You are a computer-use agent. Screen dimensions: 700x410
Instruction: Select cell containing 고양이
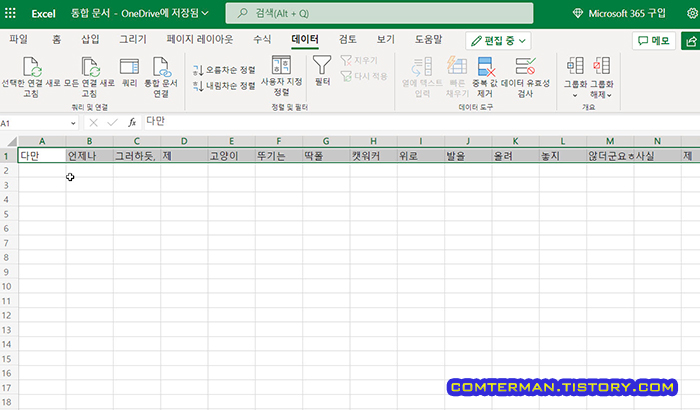pyautogui.click(x=231, y=156)
